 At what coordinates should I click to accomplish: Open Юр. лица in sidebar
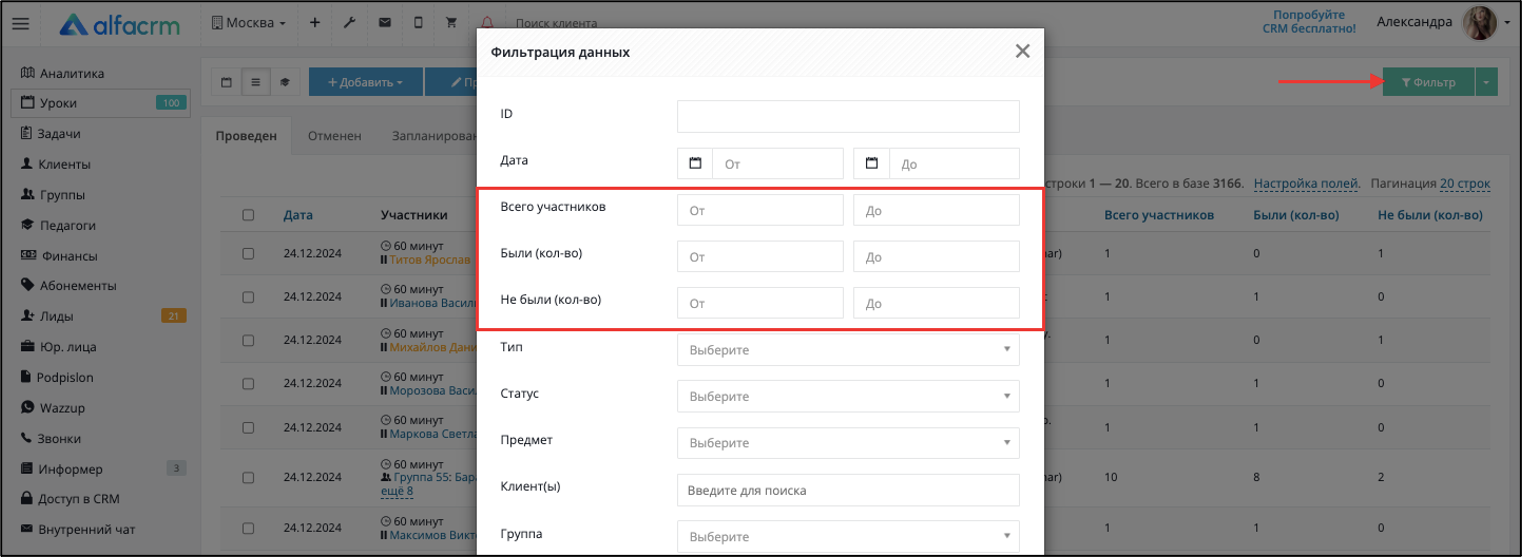coord(58,347)
